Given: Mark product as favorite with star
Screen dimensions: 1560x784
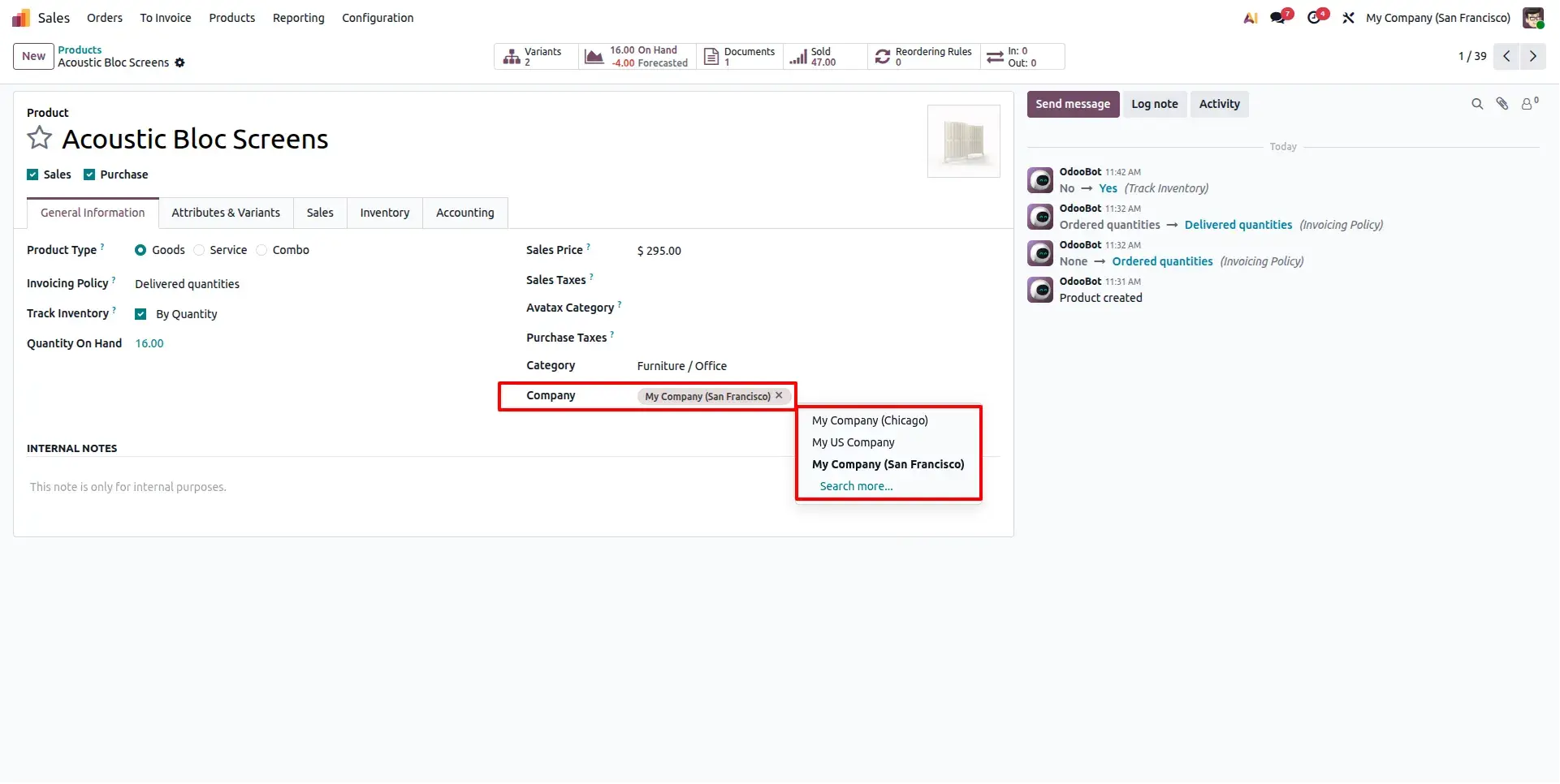Looking at the screenshot, I should coord(39,138).
